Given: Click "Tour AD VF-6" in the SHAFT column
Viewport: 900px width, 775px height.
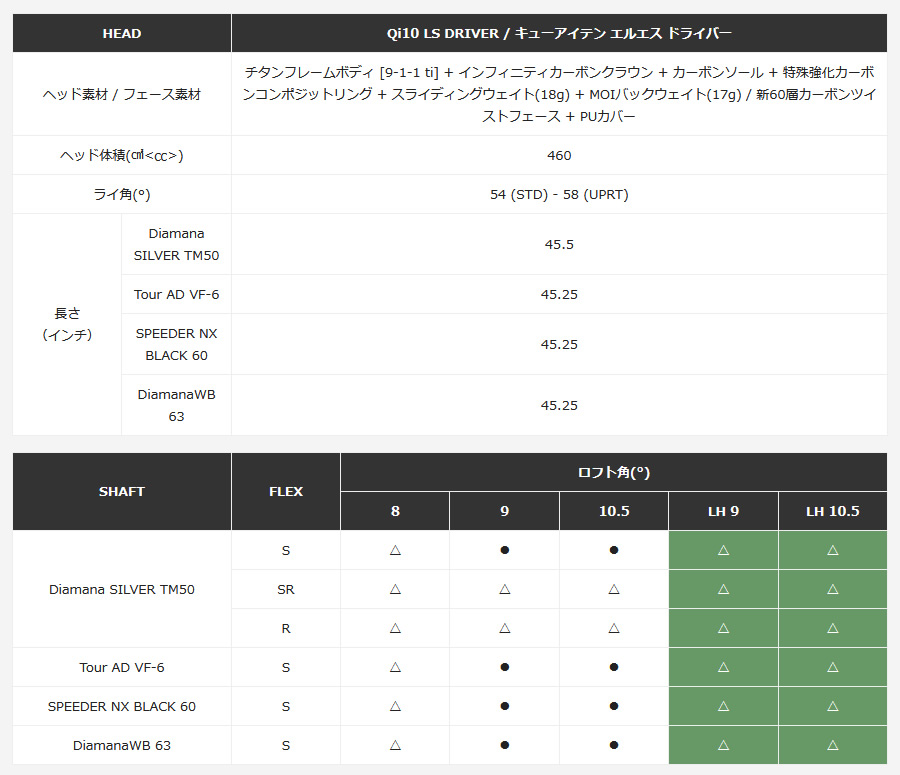Looking at the screenshot, I should (122, 668).
